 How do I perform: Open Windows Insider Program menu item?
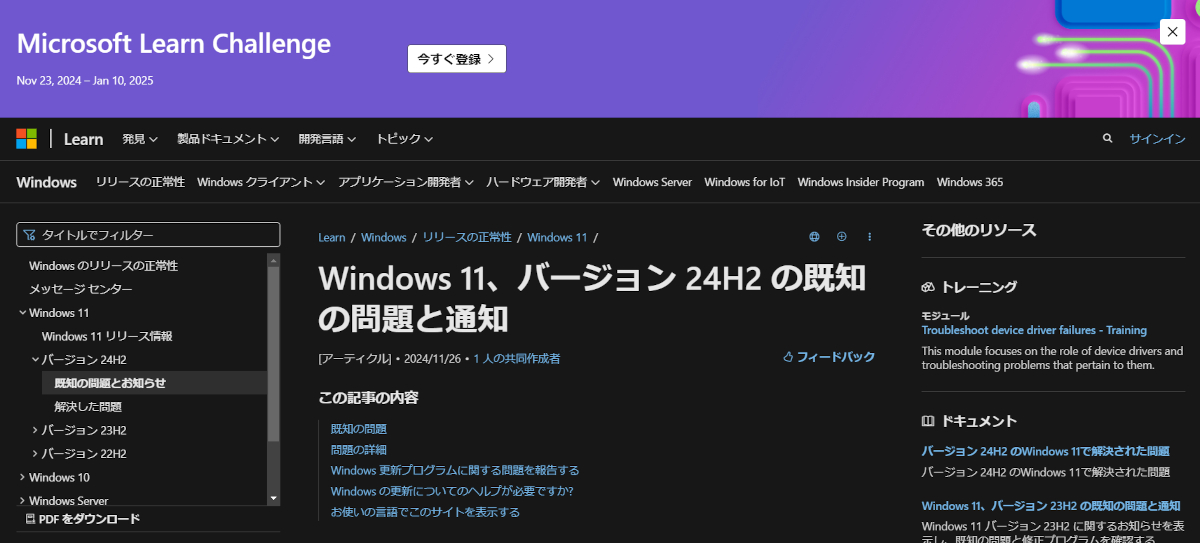(861, 182)
